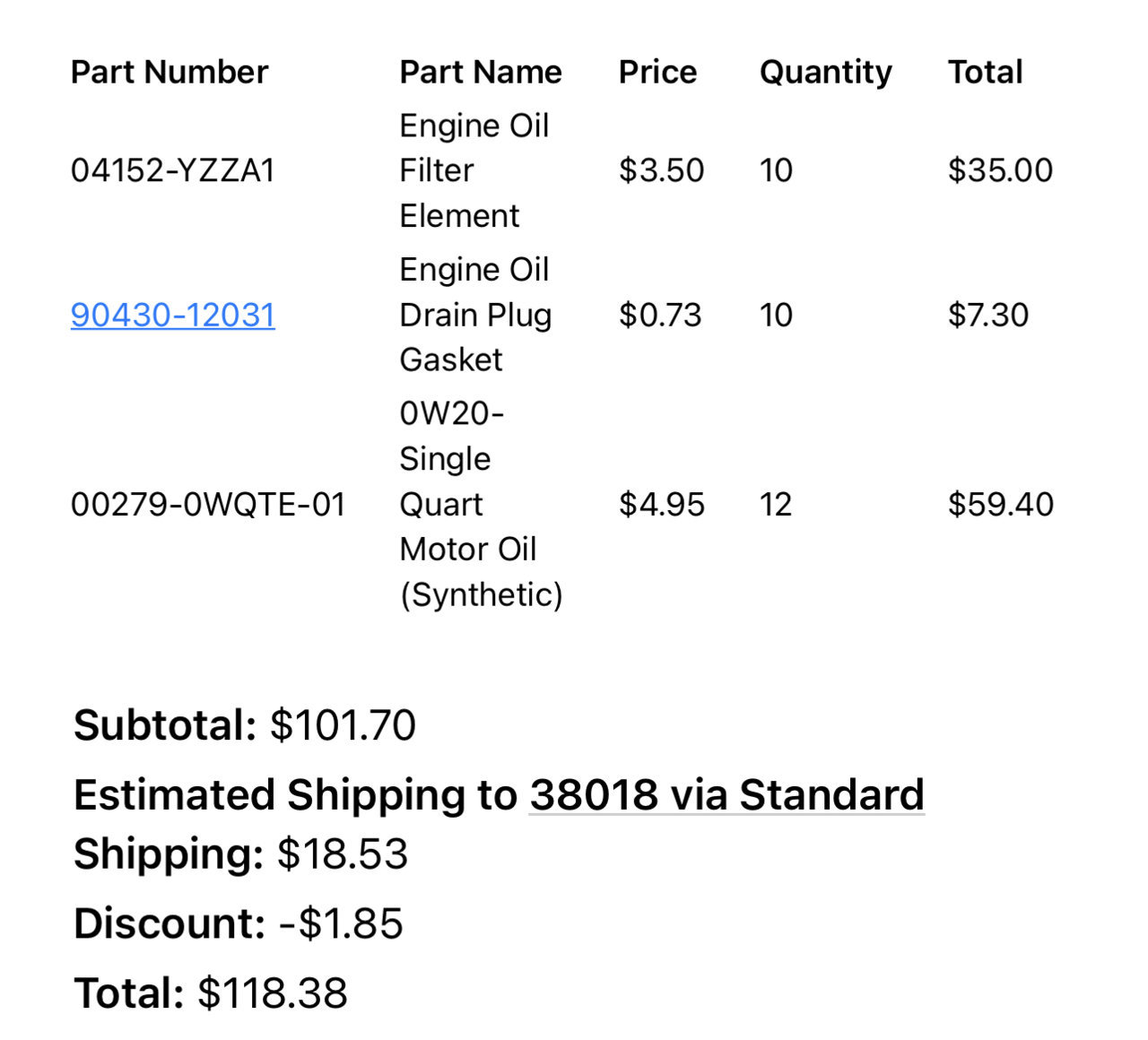The width and height of the screenshot is (1148, 1040).
Task: Click the Quantity column header
Action: (826, 73)
